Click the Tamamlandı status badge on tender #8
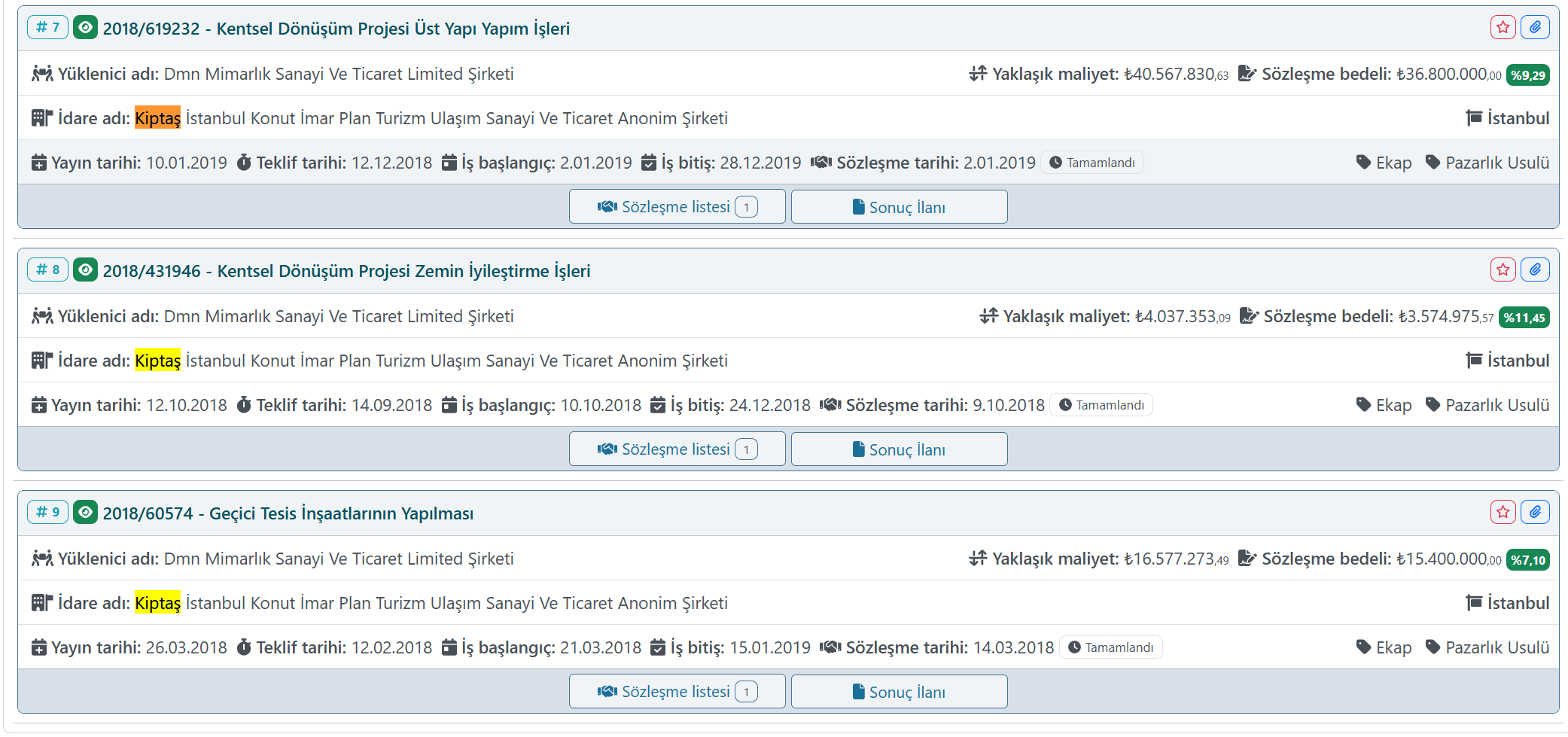The height and width of the screenshot is (737, 1568). [1101, 405]
